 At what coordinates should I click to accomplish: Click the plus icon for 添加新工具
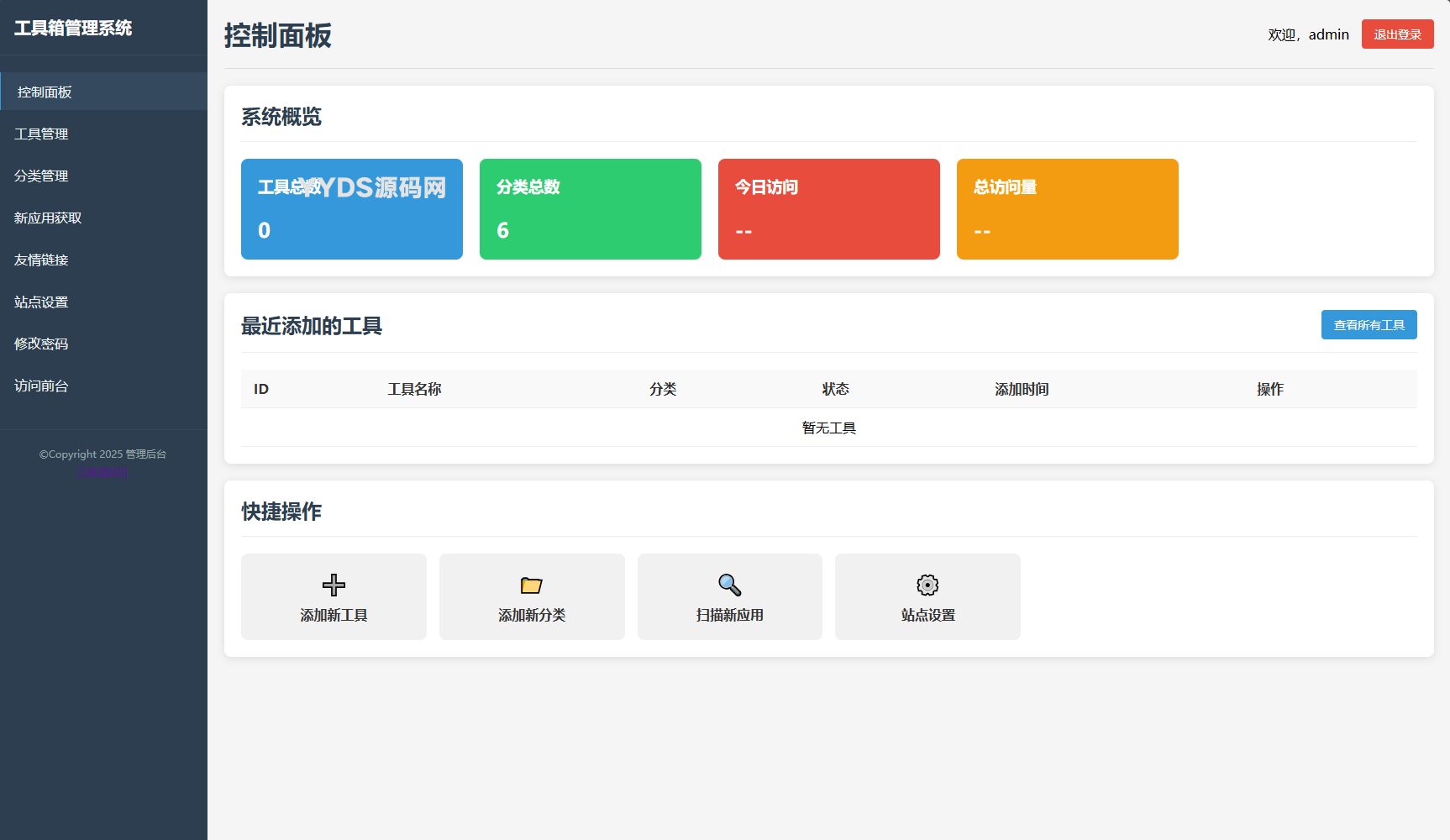click(334, 585)
